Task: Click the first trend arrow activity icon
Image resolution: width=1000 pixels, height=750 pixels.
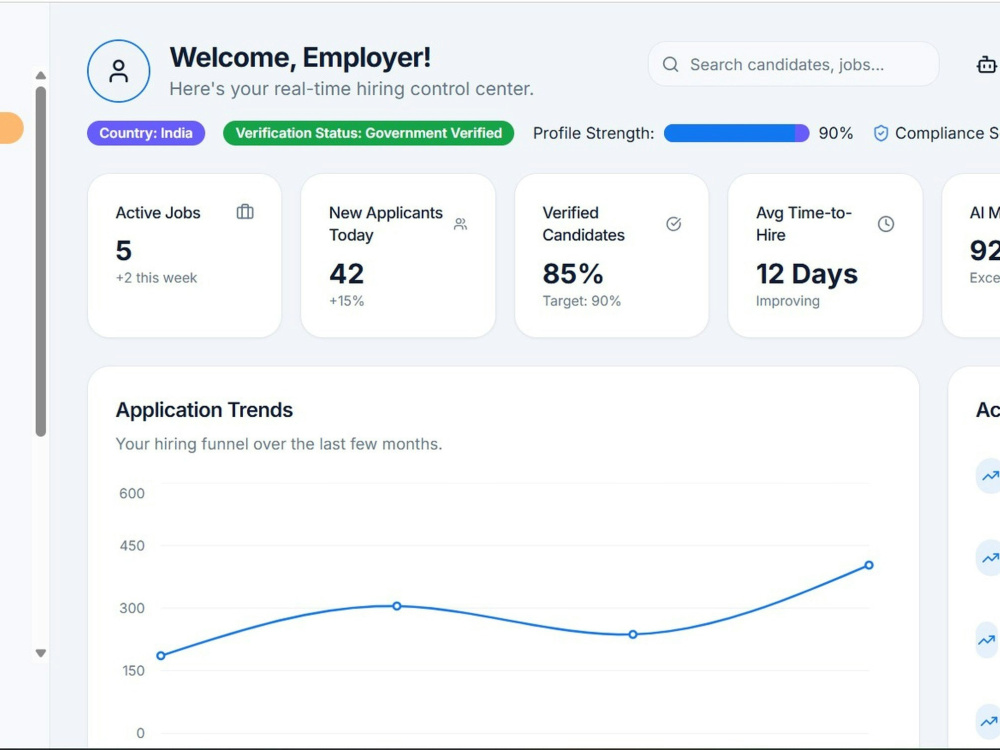Action: (x=990, y=476)
